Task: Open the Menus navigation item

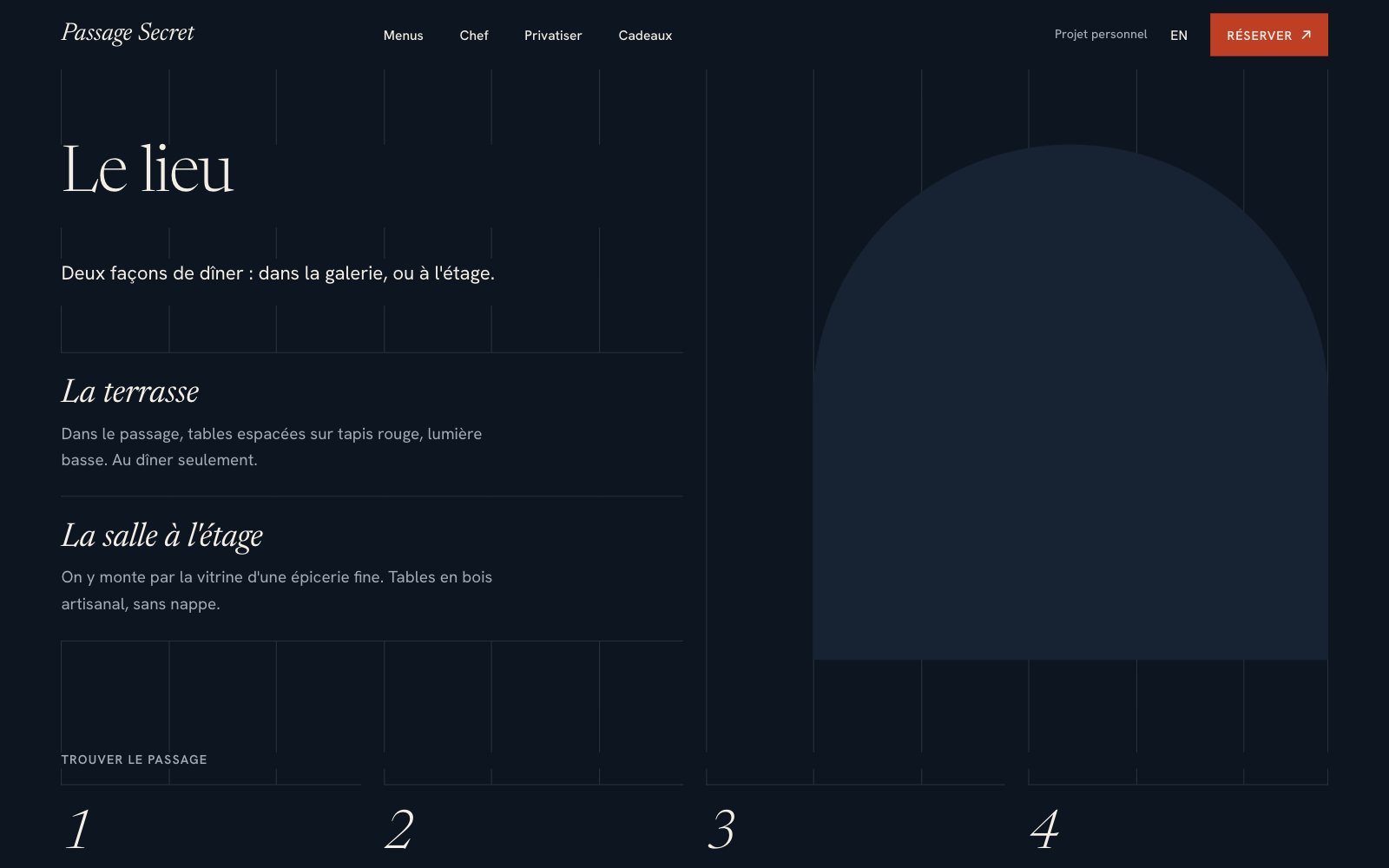Action: 403,36
